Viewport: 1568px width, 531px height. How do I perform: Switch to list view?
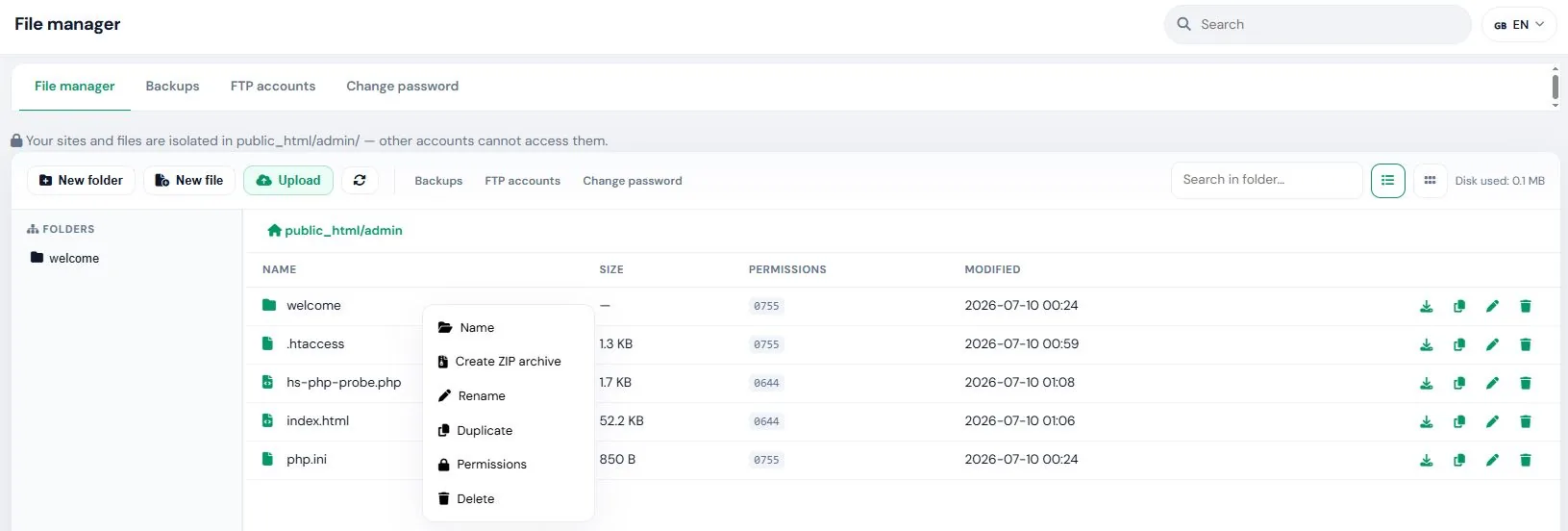tap(1387, 180)
